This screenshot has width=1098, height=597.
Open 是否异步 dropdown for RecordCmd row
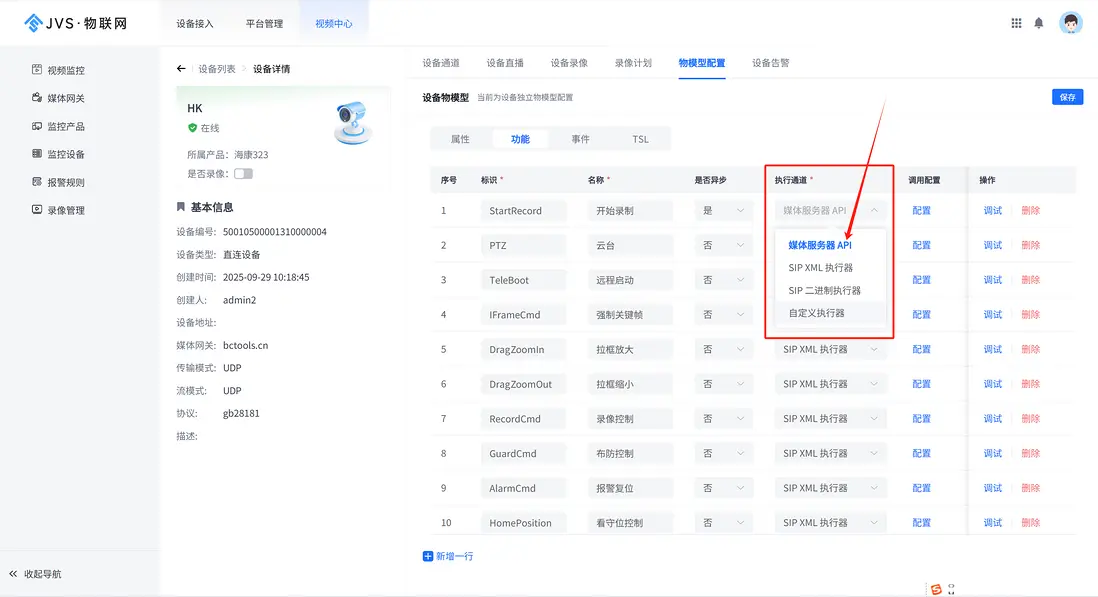[x=723, y=419]
